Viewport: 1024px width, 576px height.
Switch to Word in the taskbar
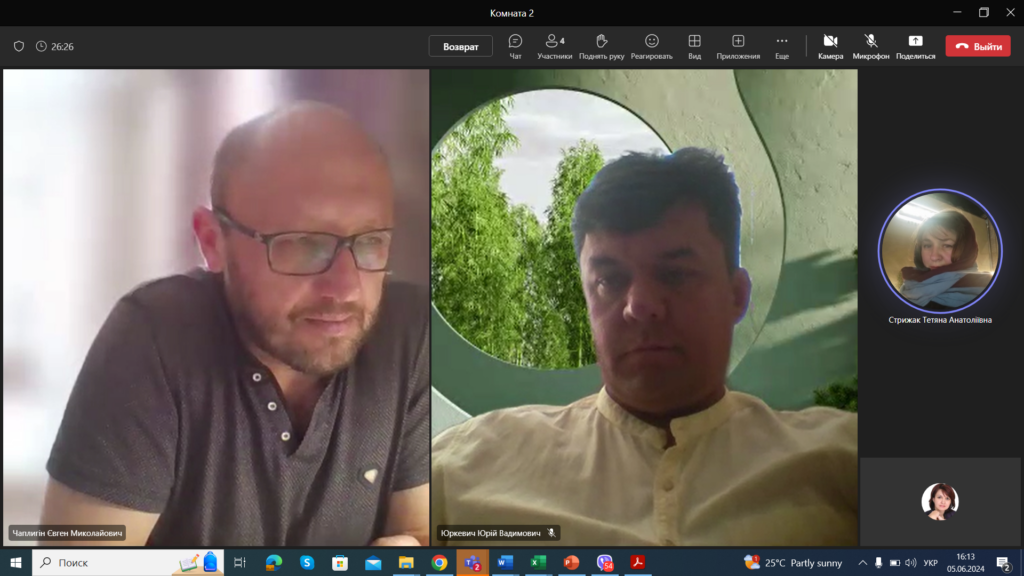[505, 563]
